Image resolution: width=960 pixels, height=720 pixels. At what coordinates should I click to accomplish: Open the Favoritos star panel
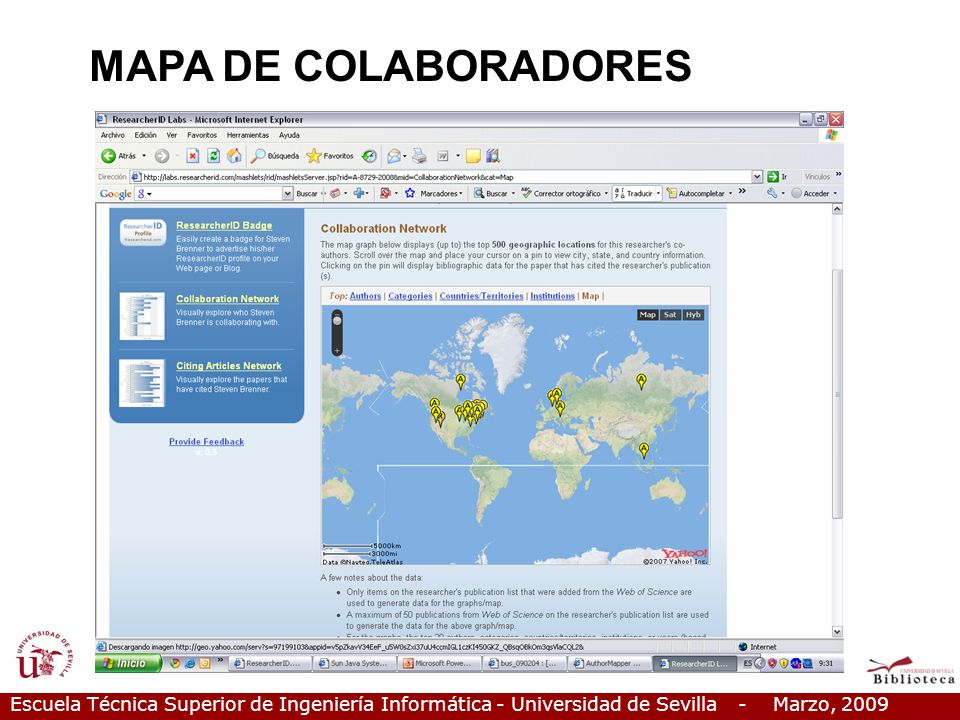click(x=330, y=156)
